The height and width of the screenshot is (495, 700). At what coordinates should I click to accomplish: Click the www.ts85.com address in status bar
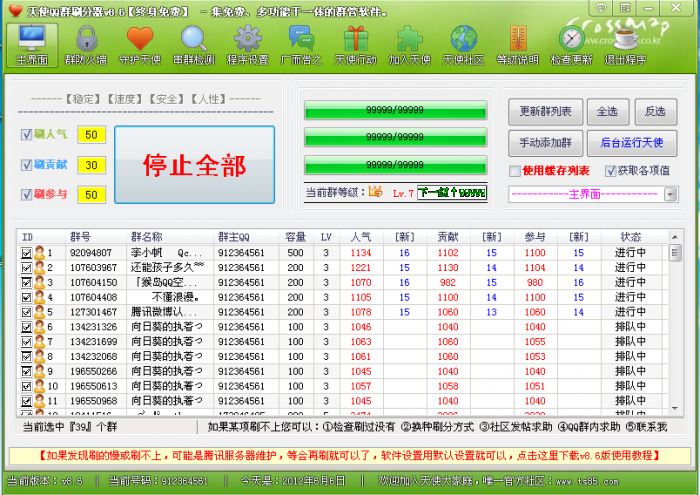coord(587,482)
